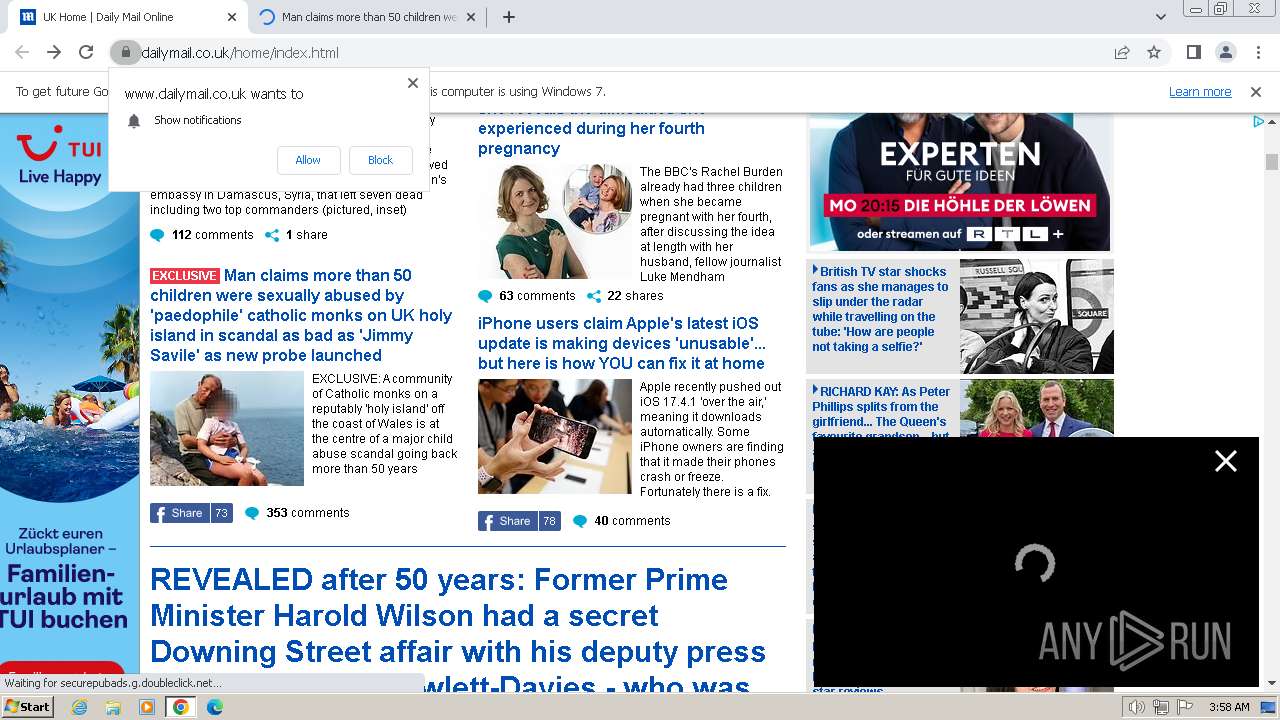
Task: Open File Explorer from taskbar
Action: 113,707
